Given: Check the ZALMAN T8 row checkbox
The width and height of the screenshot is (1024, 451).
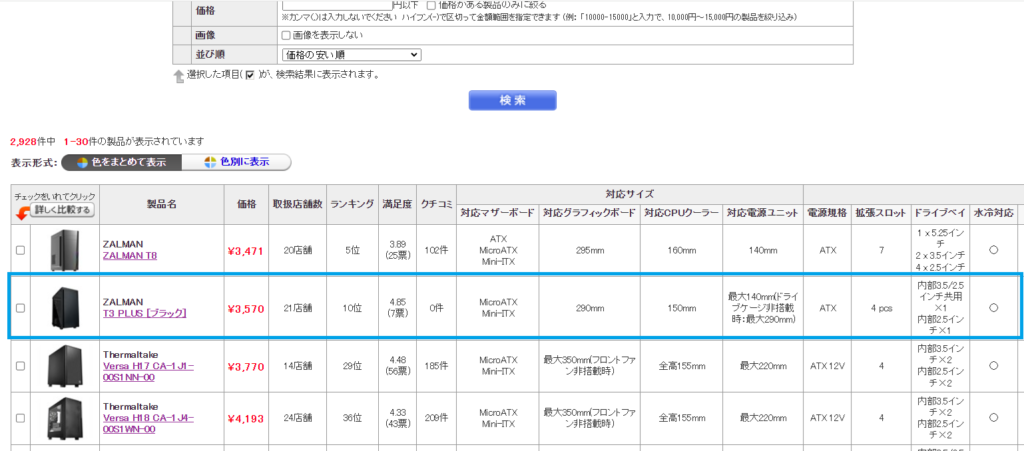Looking at the screenshot, I should point(20,250).
